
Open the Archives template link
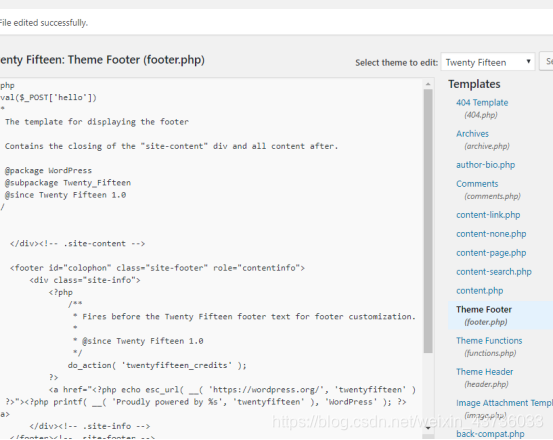tap(472, 134)
